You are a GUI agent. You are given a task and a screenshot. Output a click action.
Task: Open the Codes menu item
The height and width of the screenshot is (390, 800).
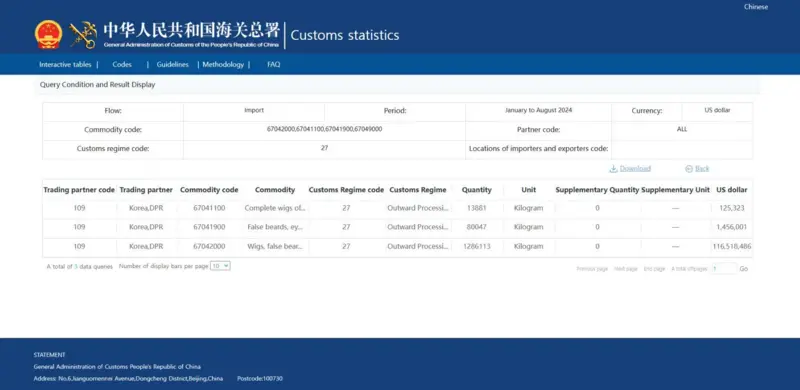pyautogui.click(x=122, y=64)
